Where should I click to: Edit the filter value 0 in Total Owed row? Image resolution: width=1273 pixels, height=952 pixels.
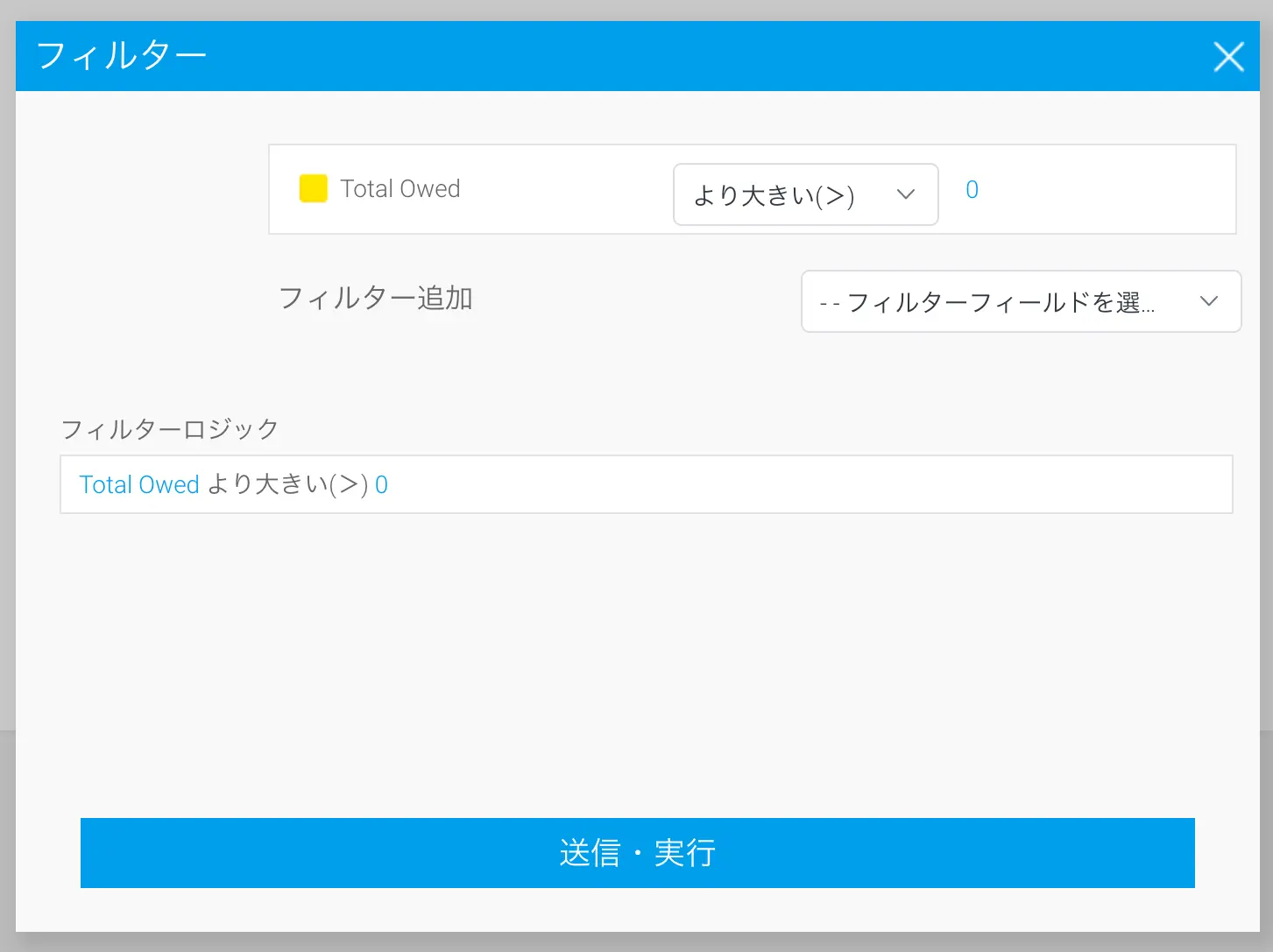(972, 190)
